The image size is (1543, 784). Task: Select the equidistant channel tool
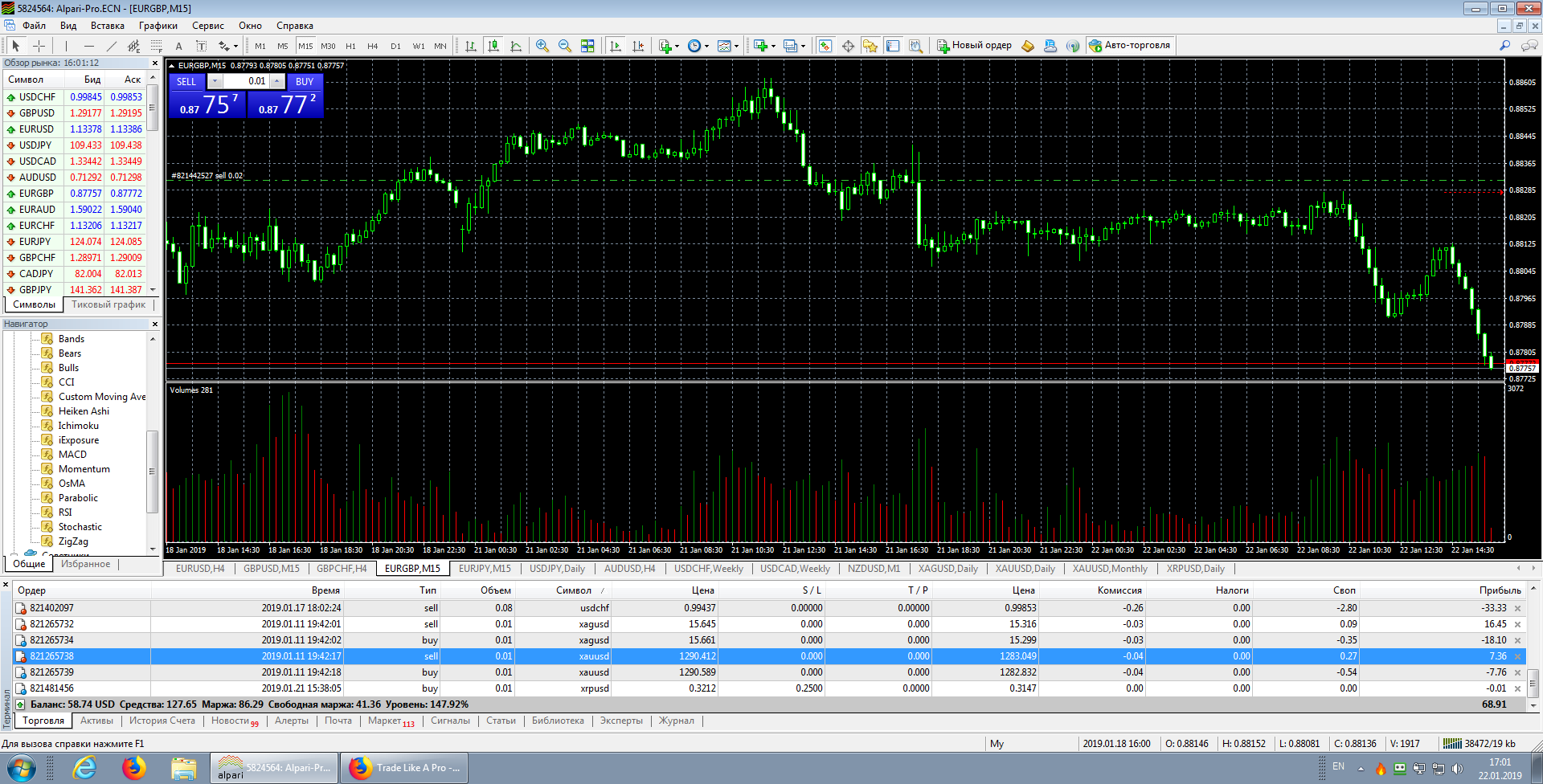click(x=134, y=46)
